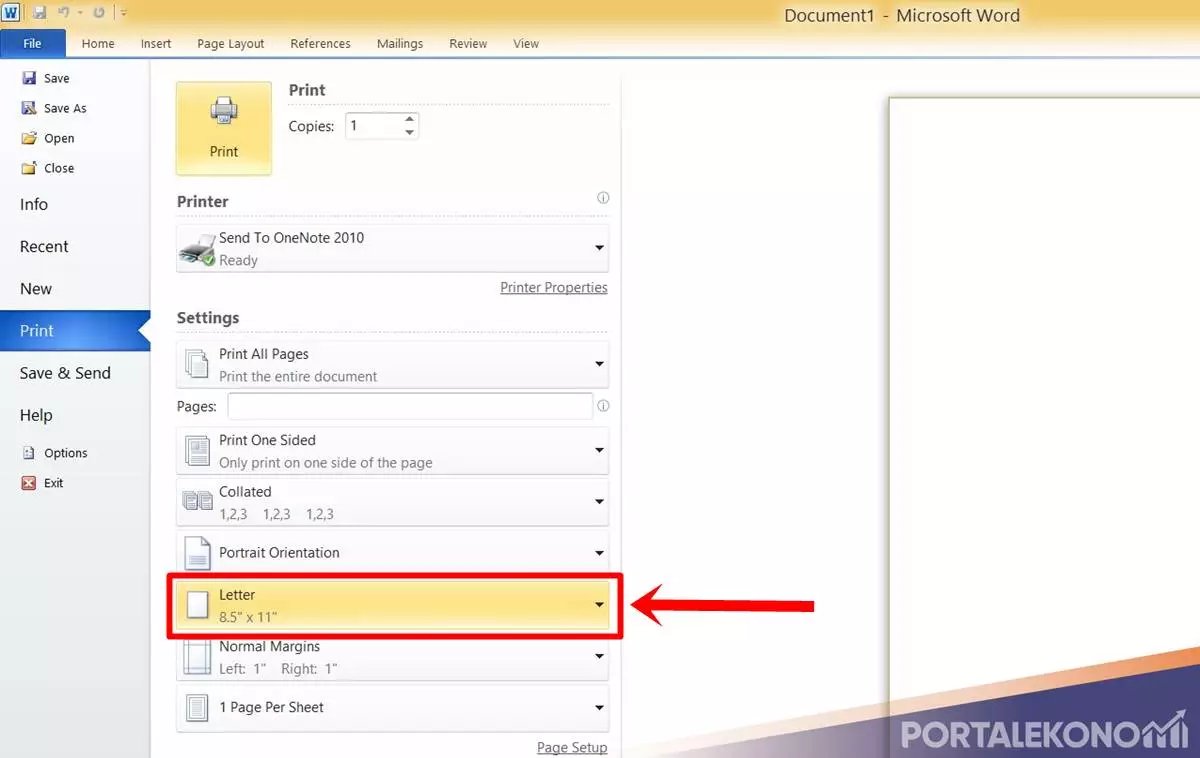Click the Save icon in Quick Access Toolbar
1200x758 pixels.
[x=40, y=13]
